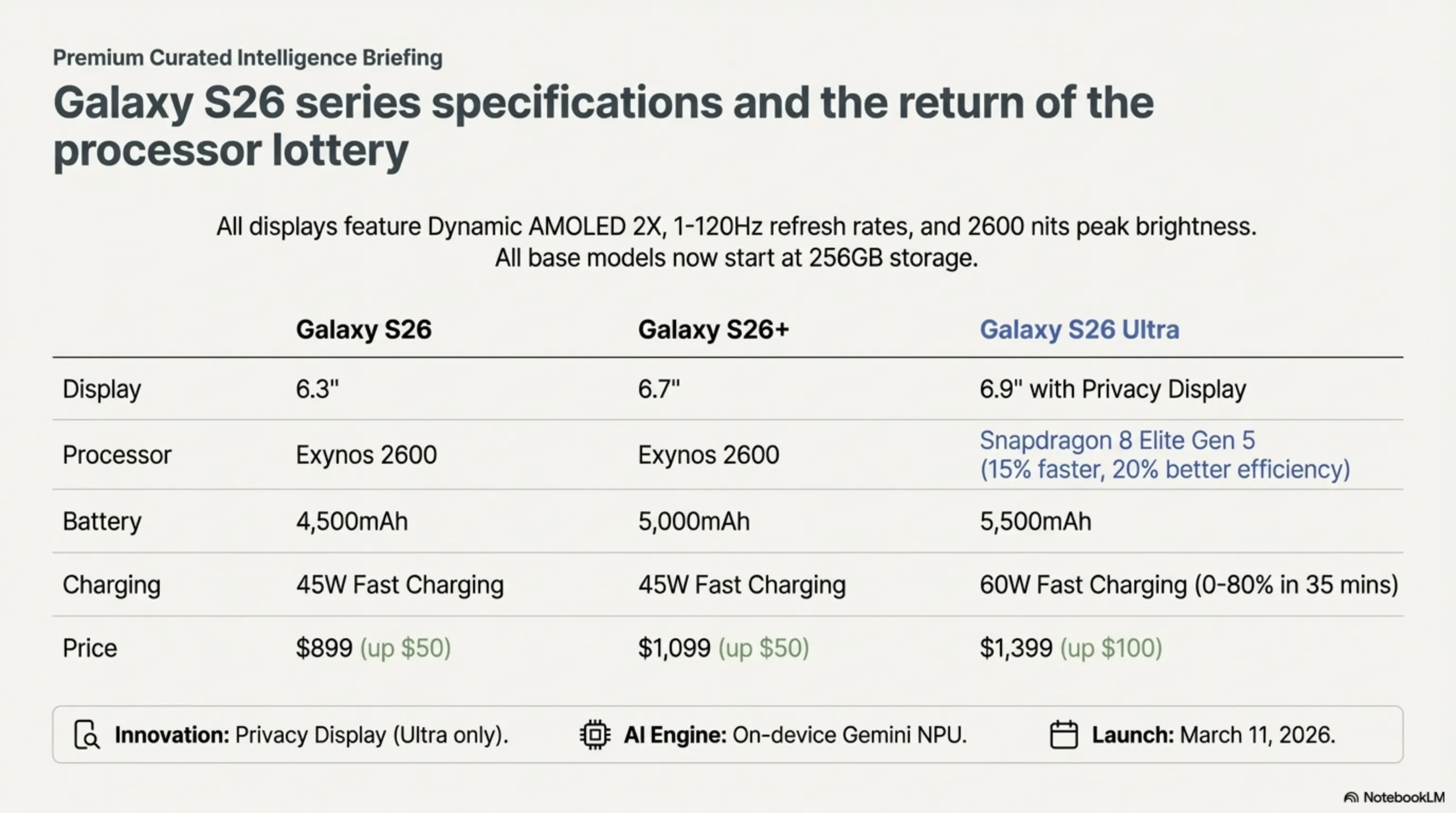This screenshot has width=1456, height=813.
Task: Click the Launch calendar icon
Action: pyautogui.click(x=1063, y=735)
